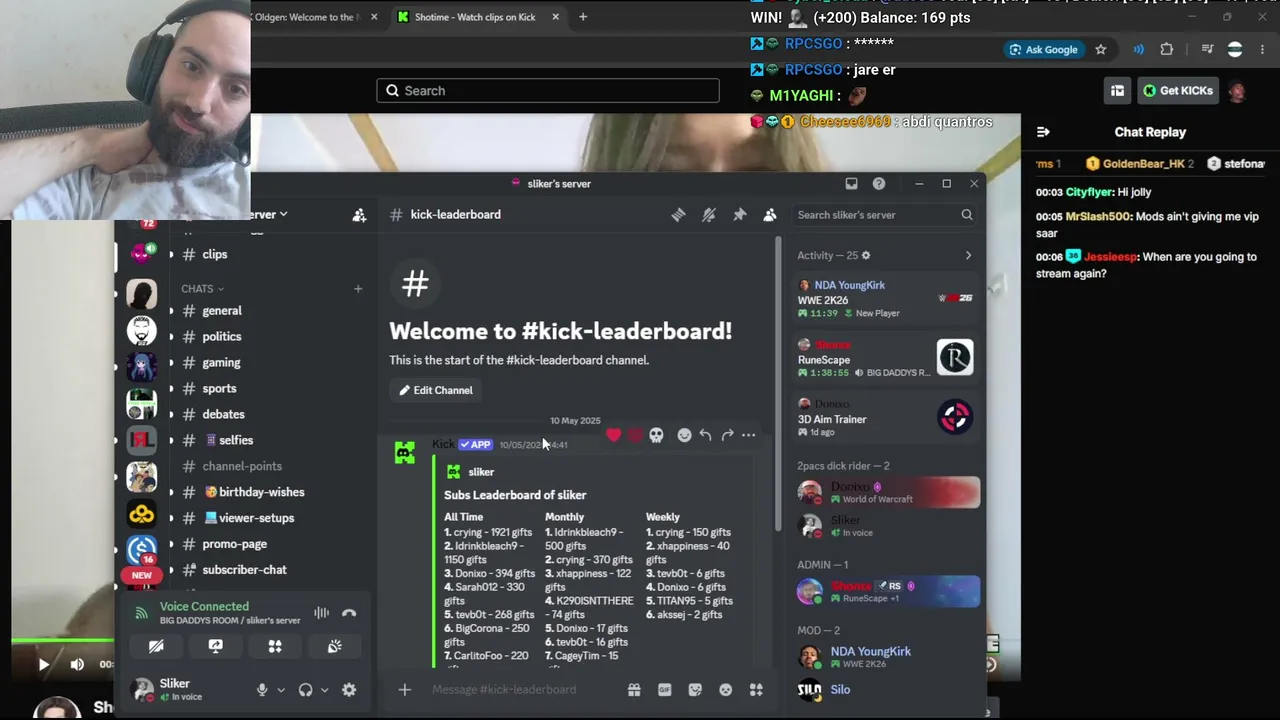This screenshot has width=1280, height=720.
Task: Add skull reaction to Kick message
Action: [656, 435]
